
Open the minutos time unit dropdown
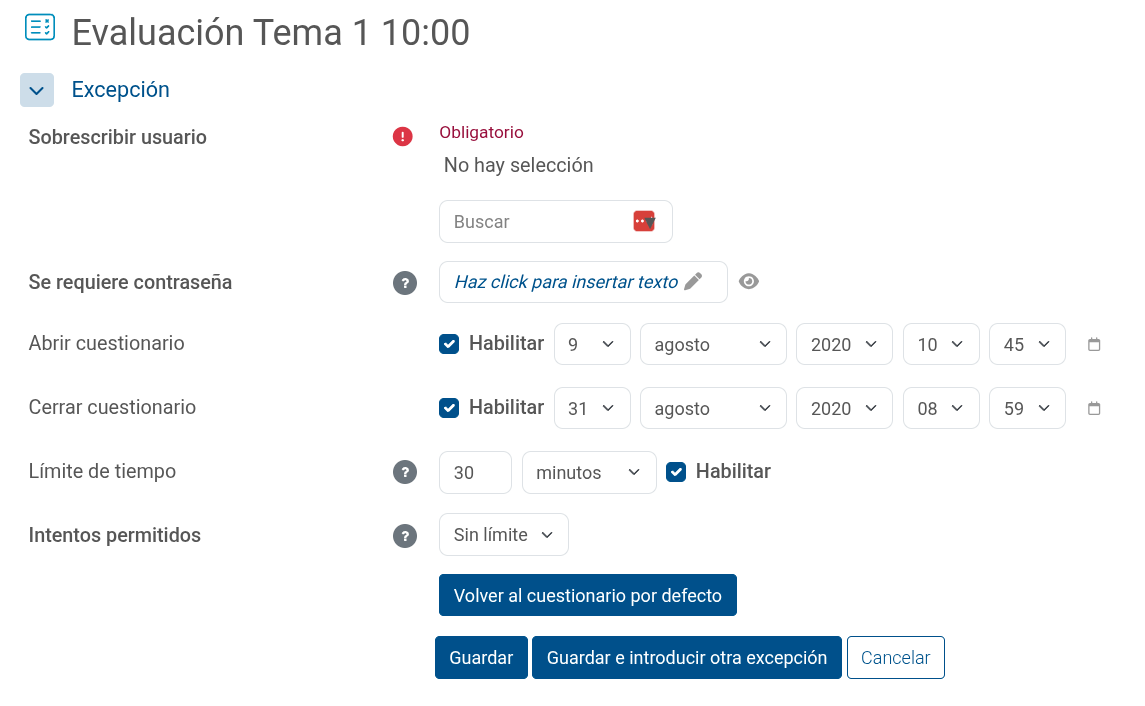click(589, 472)
